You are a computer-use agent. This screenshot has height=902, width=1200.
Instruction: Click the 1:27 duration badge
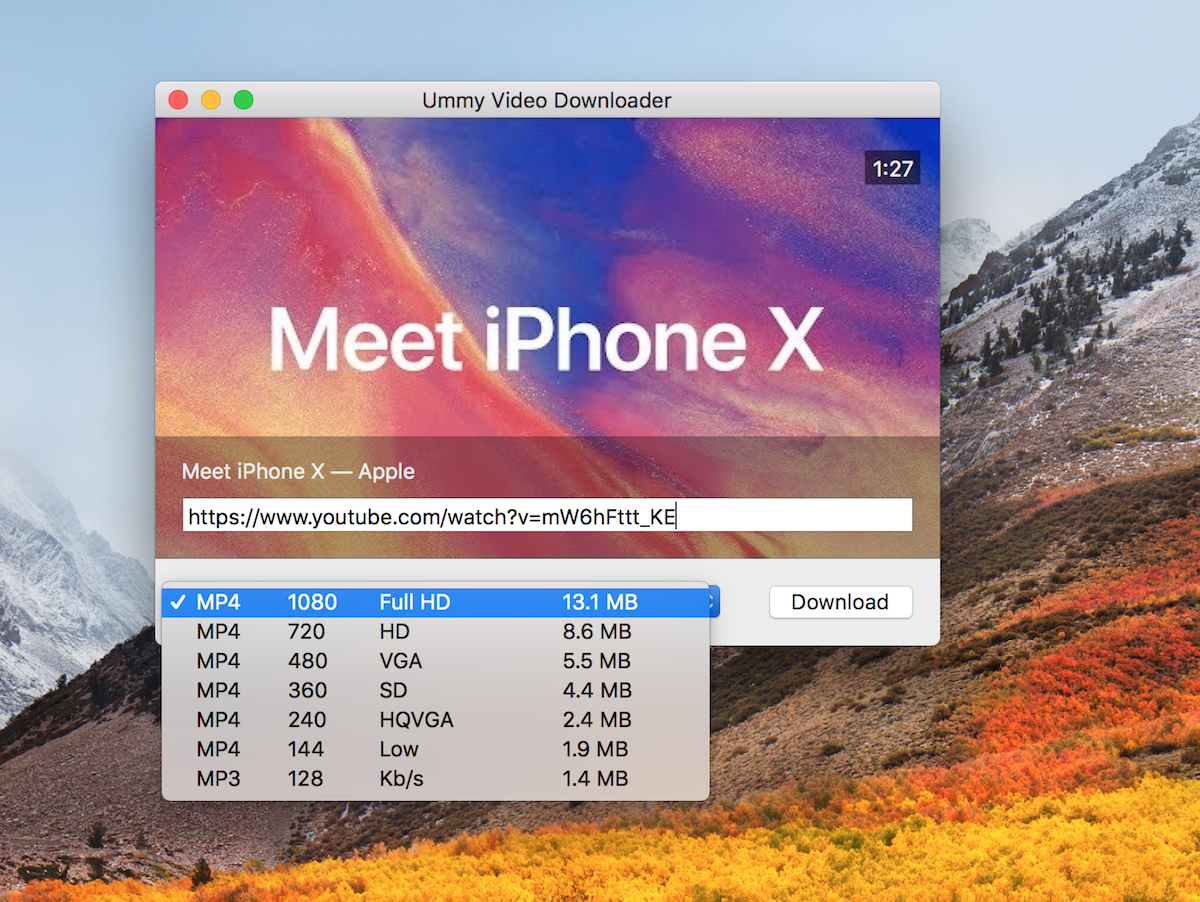[892, 169]
